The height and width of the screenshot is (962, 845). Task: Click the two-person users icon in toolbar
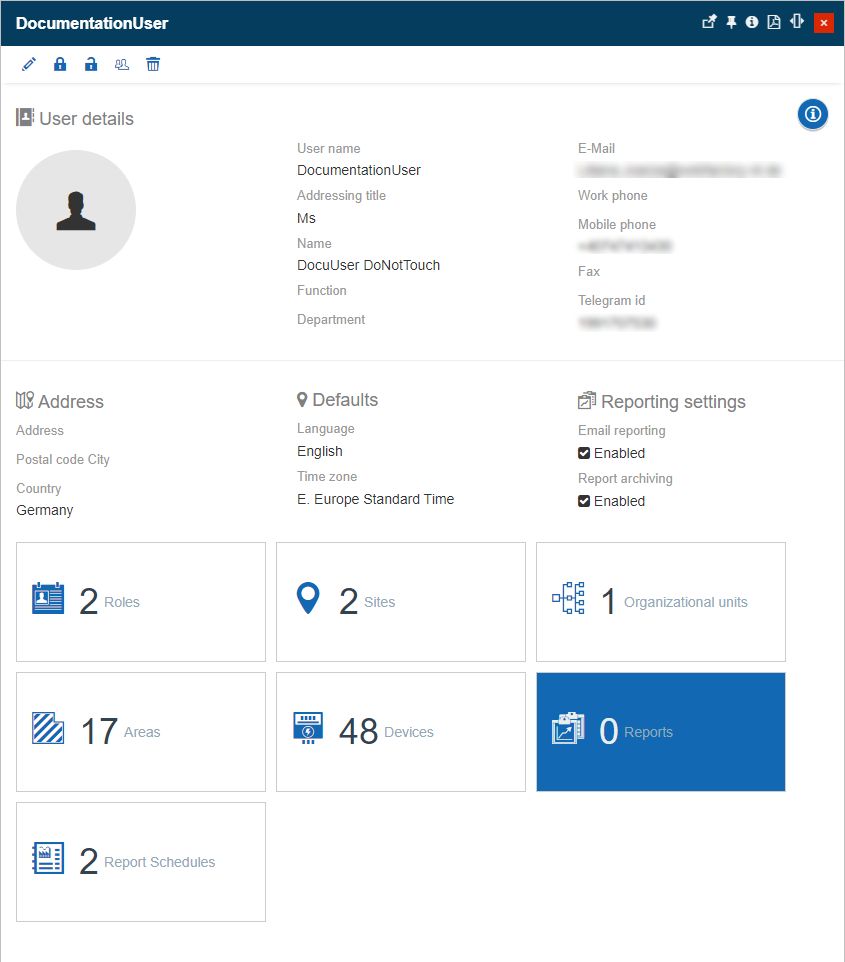pos(122,65)
